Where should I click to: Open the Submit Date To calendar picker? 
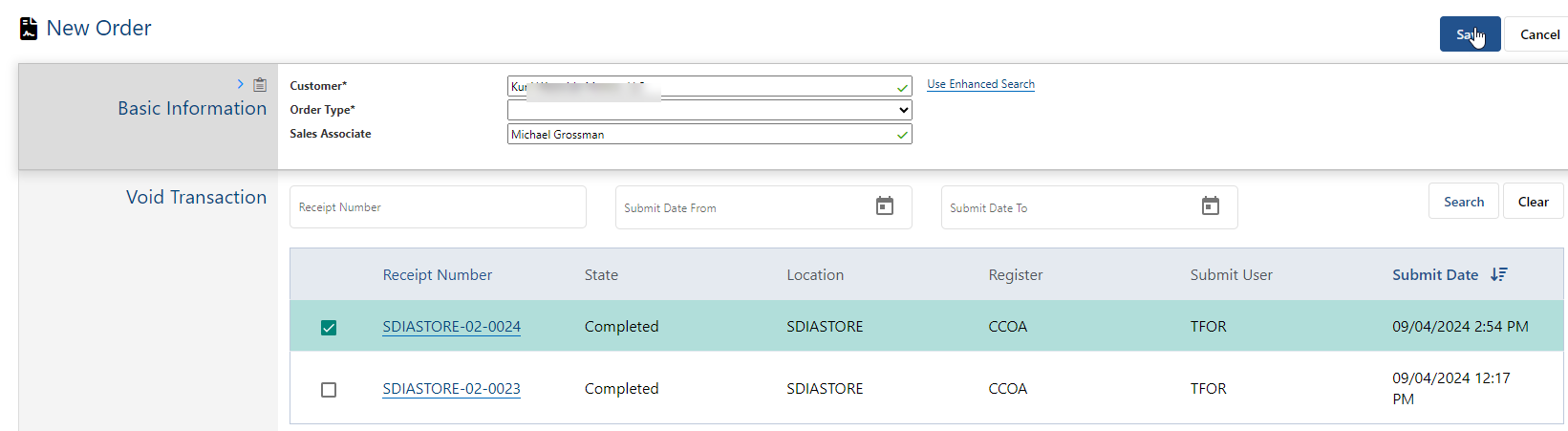[x=1211, y=206]
